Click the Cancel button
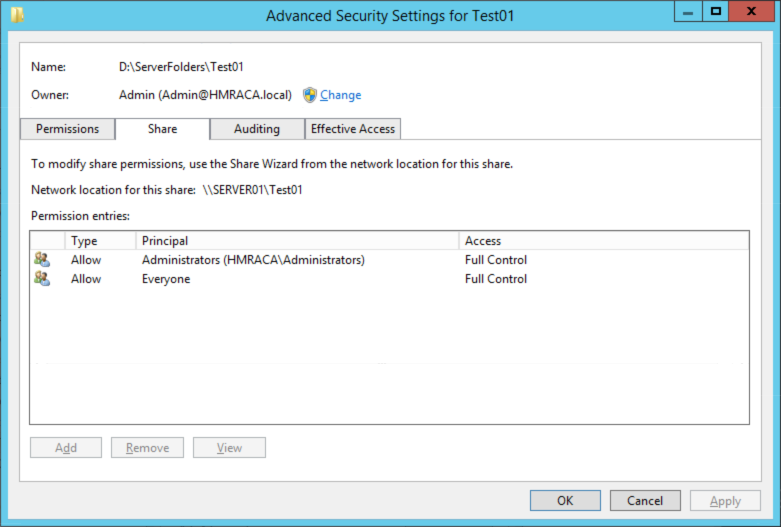The width and height of the screenshot is (781, 527). [x=645, y=500]
